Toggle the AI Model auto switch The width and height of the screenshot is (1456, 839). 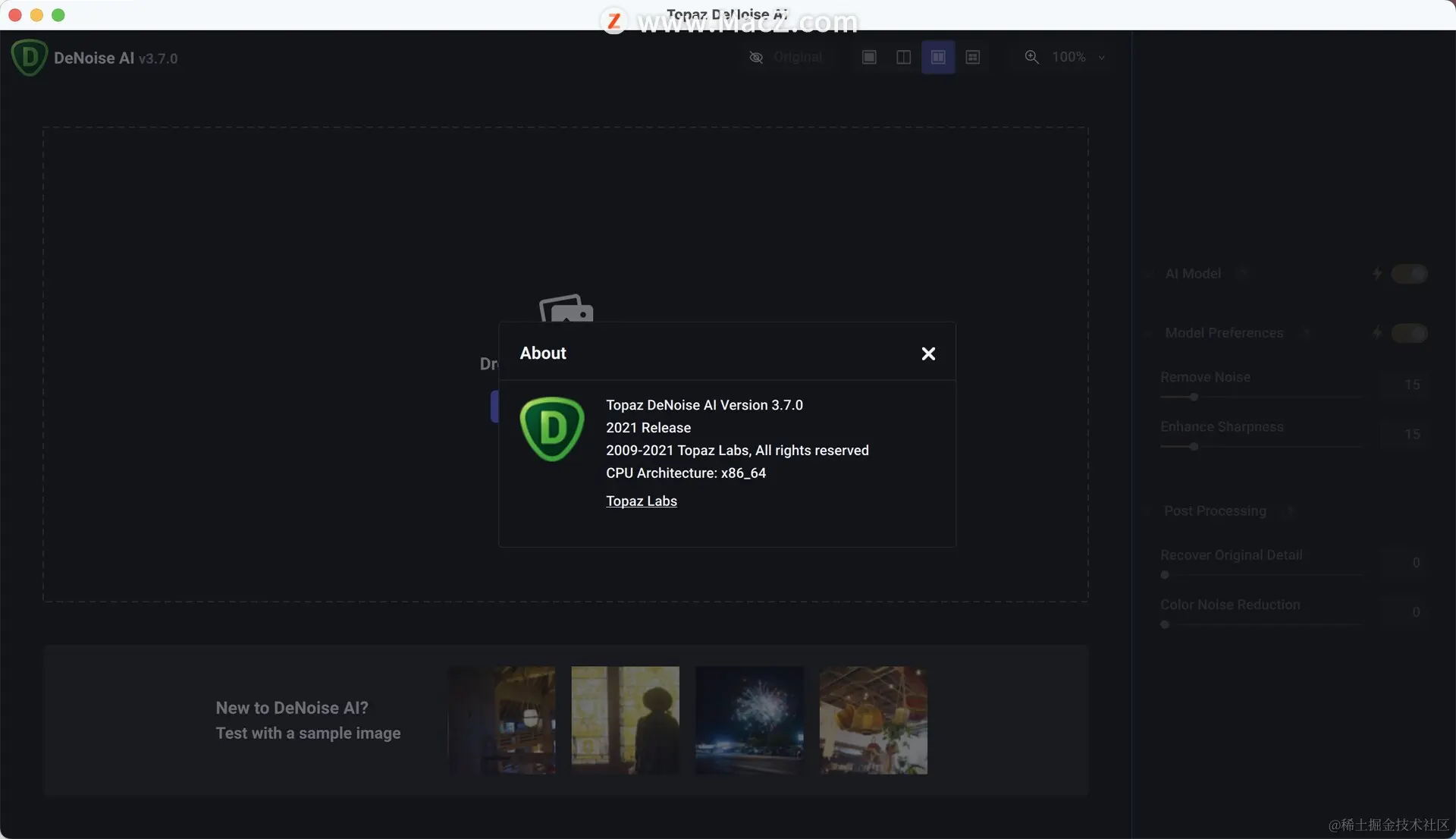[x=1409, y=274]
